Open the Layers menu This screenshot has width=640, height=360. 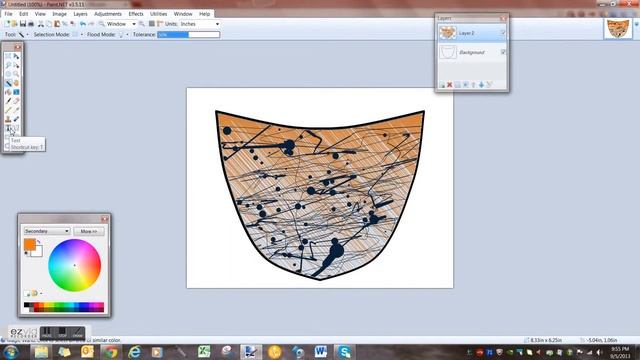80,14
